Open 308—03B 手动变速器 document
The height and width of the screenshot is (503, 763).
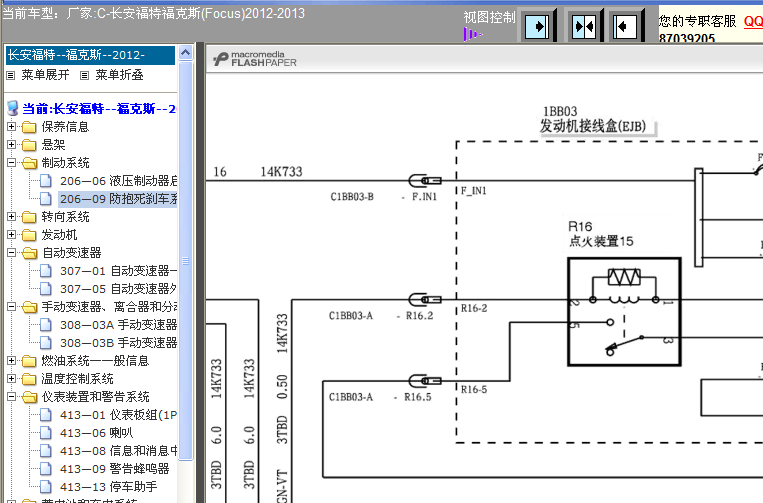[118, 343]
